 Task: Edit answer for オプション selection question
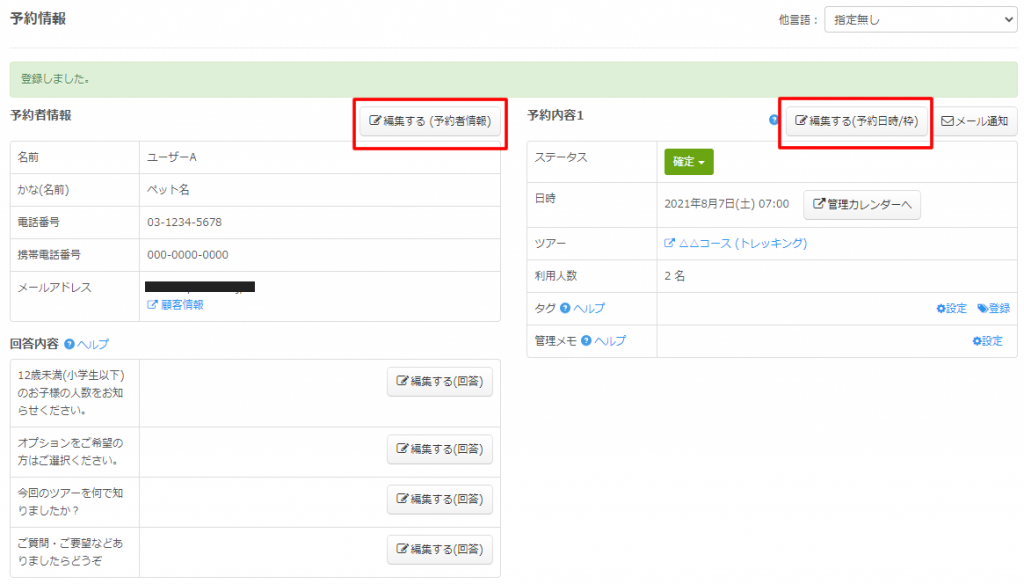click(439, 449)
